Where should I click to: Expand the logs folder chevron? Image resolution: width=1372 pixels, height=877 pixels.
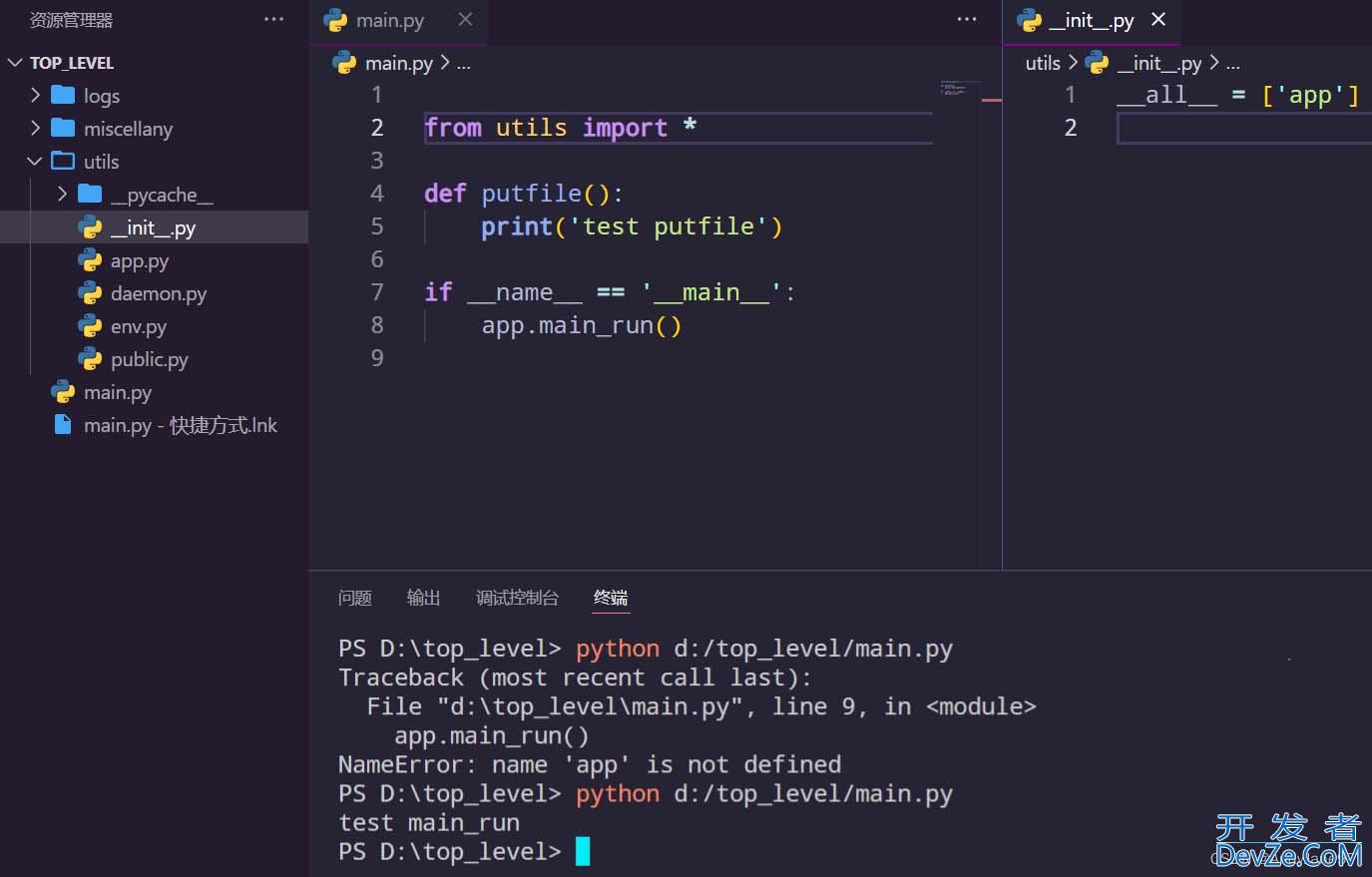click(36, 95)
